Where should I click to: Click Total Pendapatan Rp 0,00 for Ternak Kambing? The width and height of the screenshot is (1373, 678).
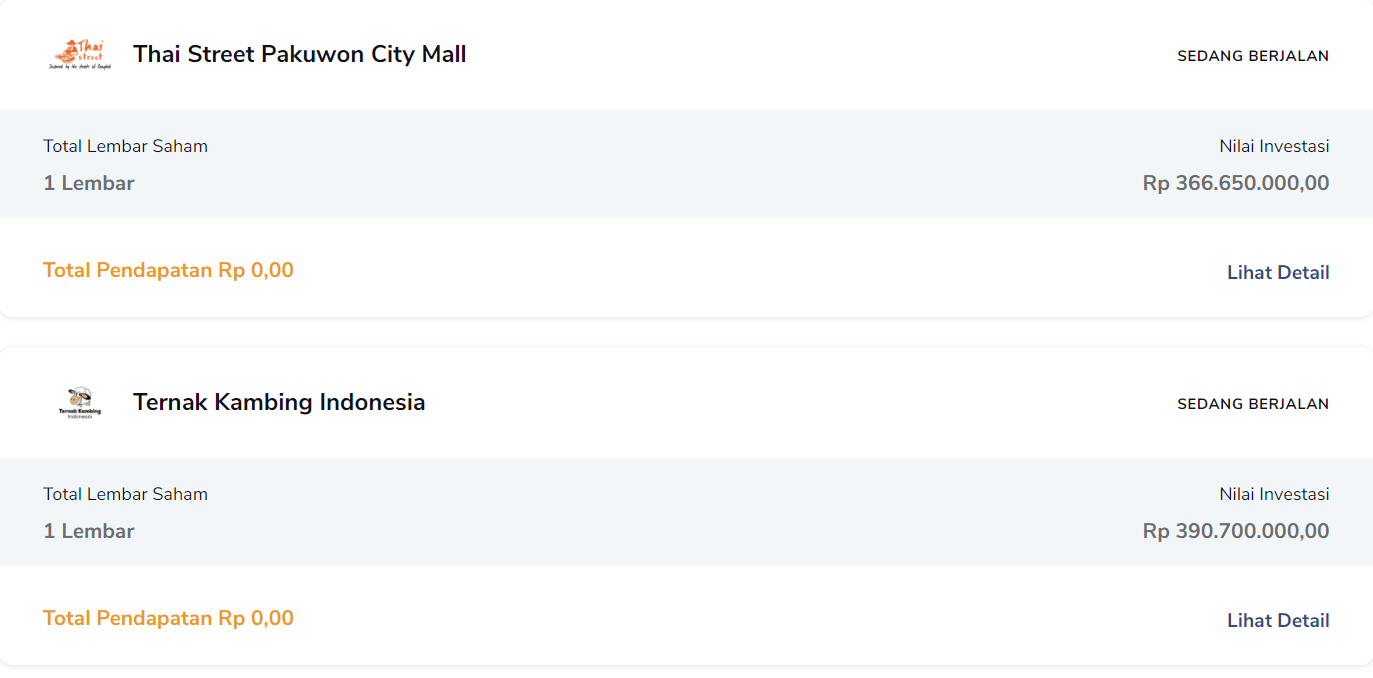[x=168, y=618]
